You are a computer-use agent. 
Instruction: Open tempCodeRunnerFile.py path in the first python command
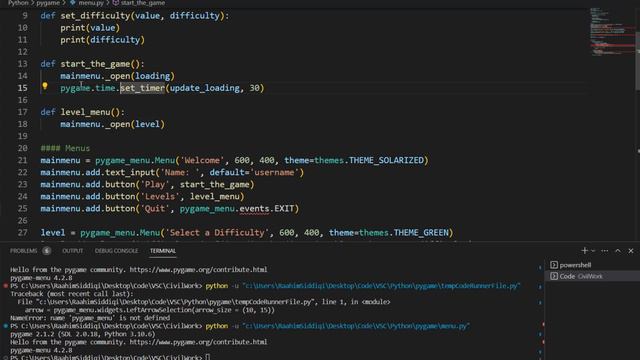click(381, 286)
